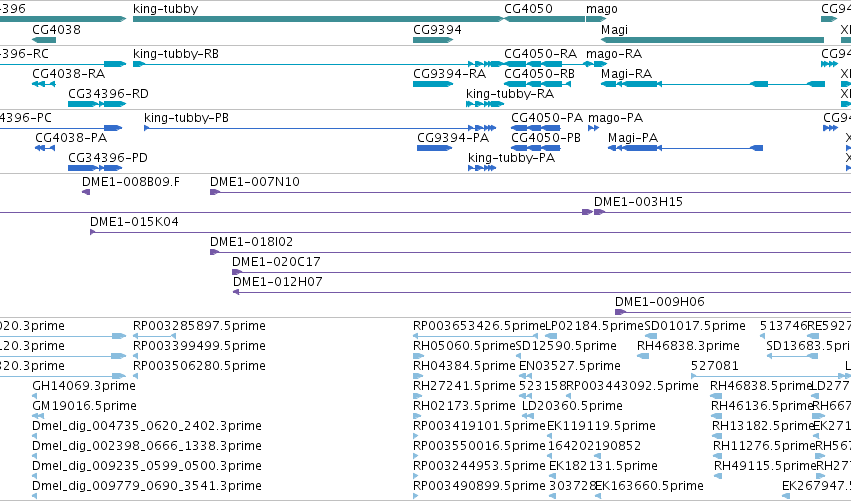This screenshot has height=501, width=851.
Task: Select BAC clone DME1-012H07
Action: [x=542, y=293]
